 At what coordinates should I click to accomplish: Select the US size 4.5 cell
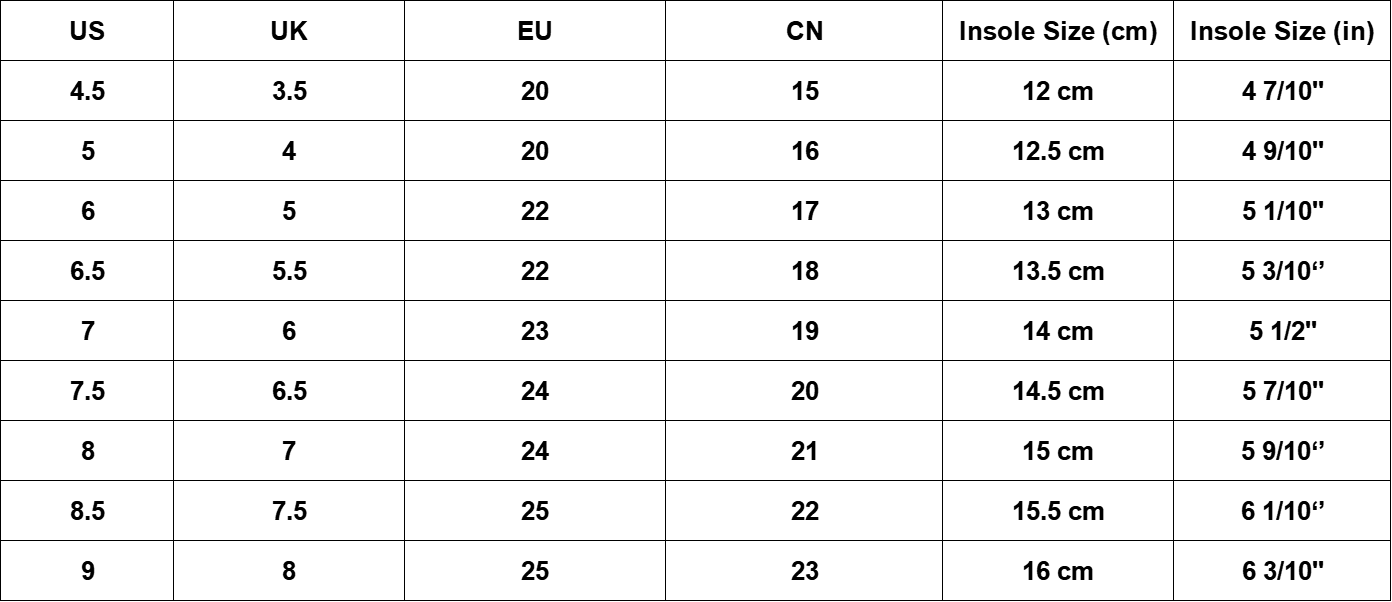(88, 91)
